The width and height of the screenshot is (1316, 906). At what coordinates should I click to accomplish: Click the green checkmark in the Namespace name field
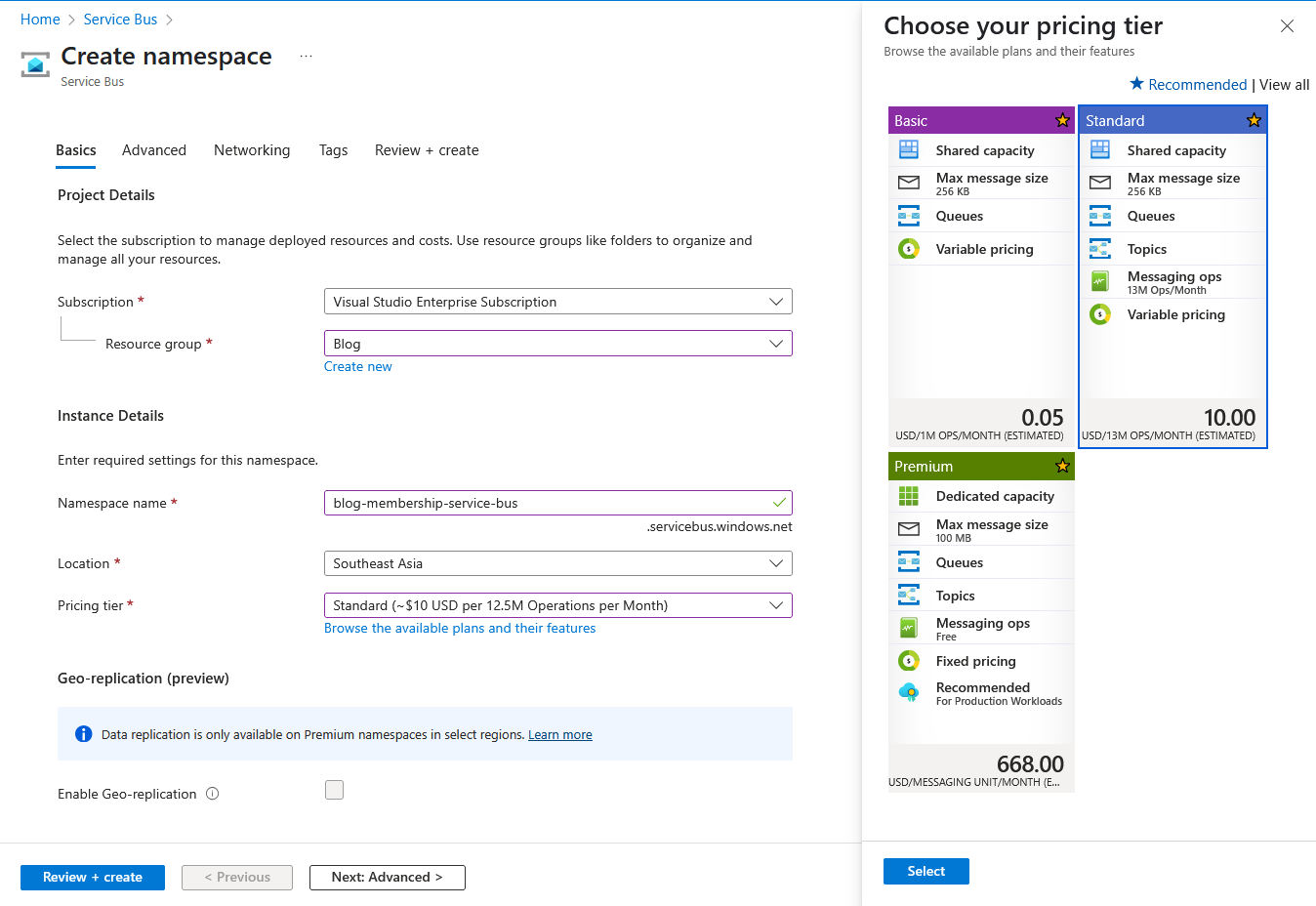779,503
